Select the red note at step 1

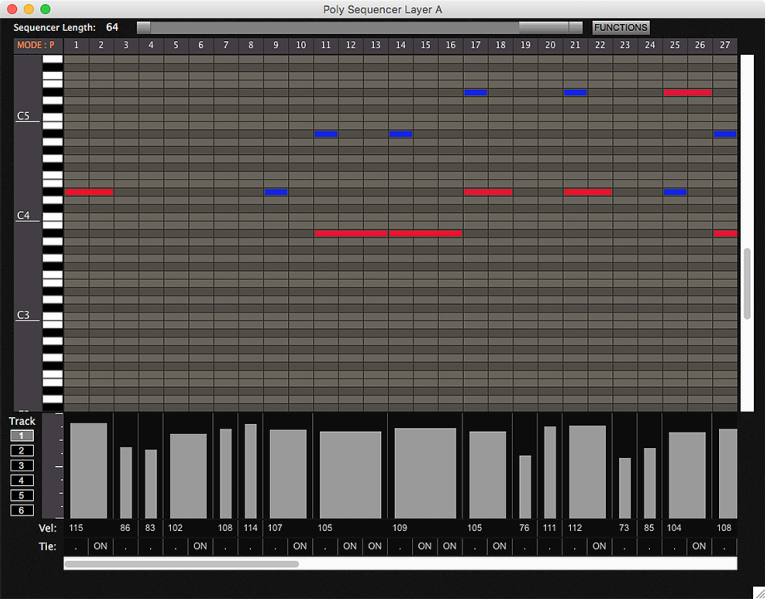tap(89, 192)
